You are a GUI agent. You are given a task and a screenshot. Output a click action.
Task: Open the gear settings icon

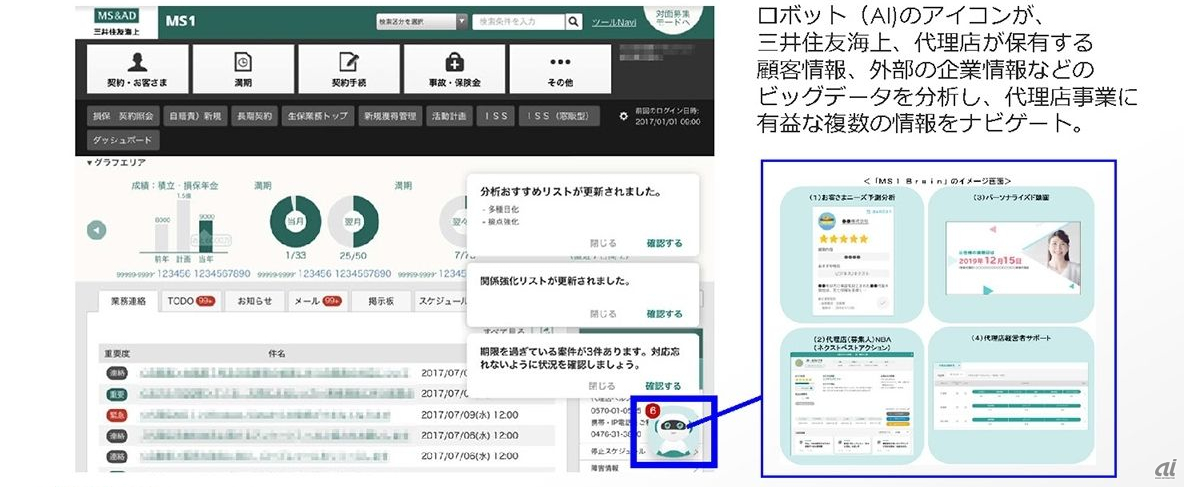[624, 117]
